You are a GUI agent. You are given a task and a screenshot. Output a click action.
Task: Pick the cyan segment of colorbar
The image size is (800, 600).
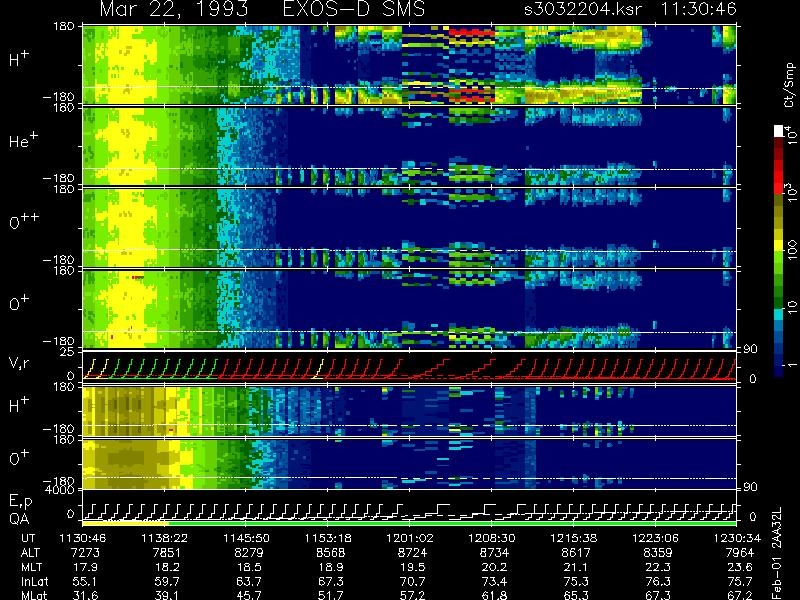click(779, 315)
